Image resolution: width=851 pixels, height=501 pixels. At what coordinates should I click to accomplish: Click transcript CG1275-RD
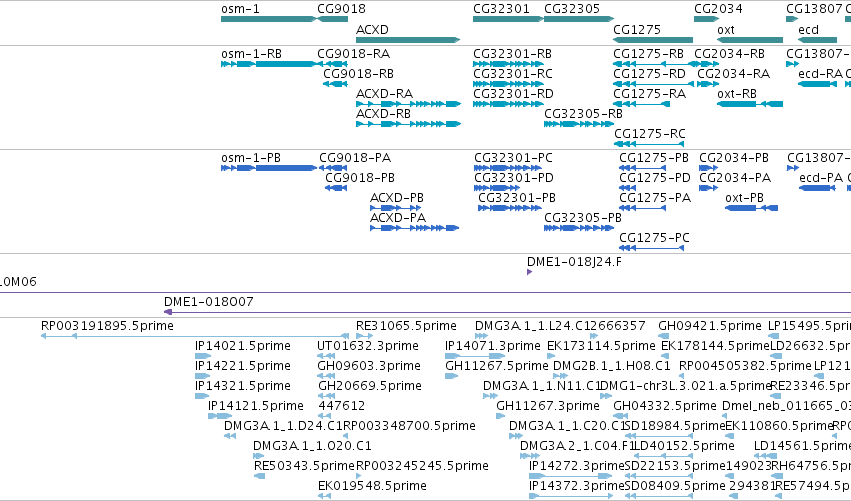coord(653,84)
